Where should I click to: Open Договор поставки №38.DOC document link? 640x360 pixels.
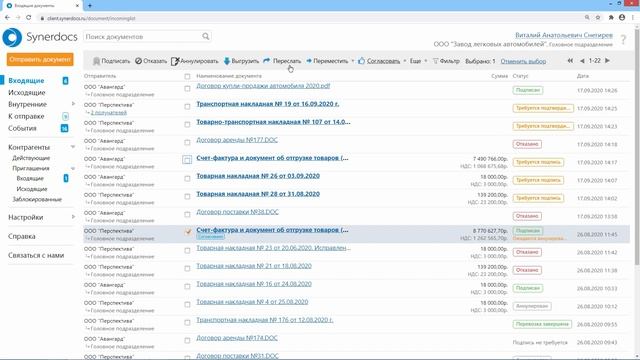coord(238,212)
